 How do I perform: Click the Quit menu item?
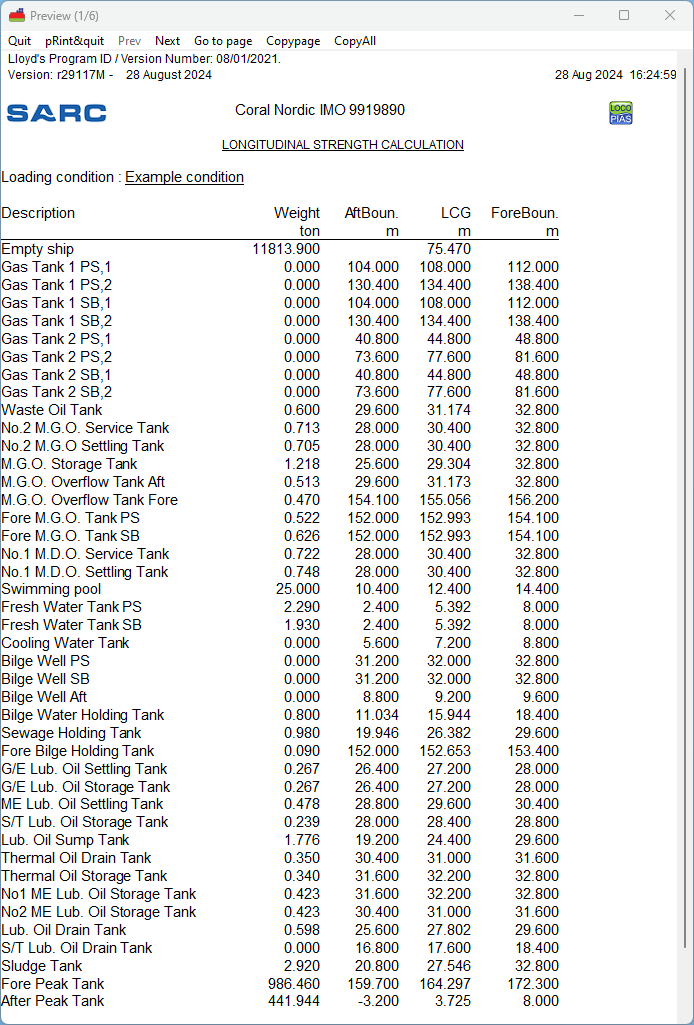pyautogui.click(x=19, y=41)
